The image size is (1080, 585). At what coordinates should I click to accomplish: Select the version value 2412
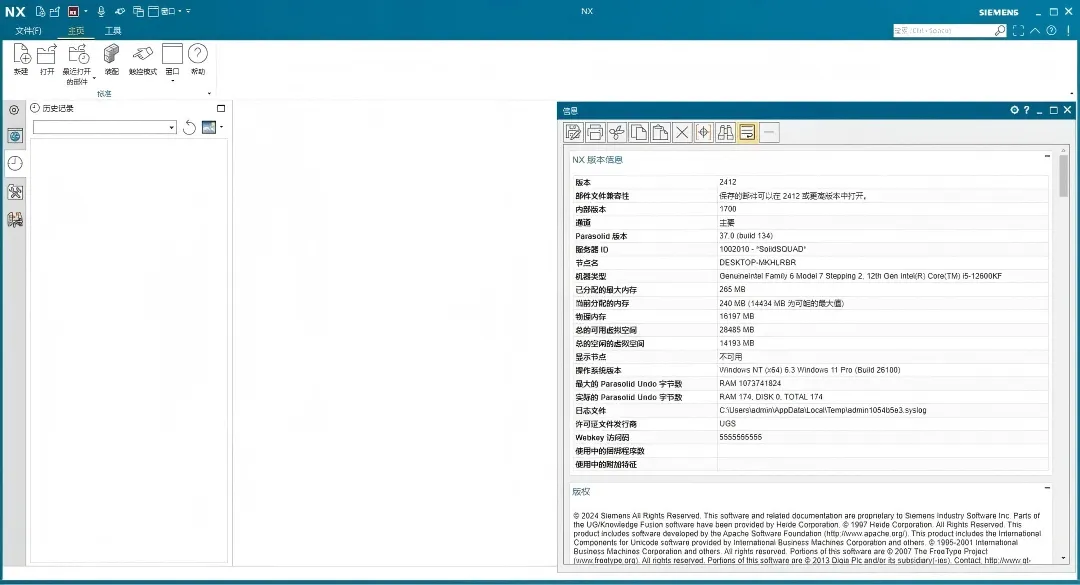727,183
